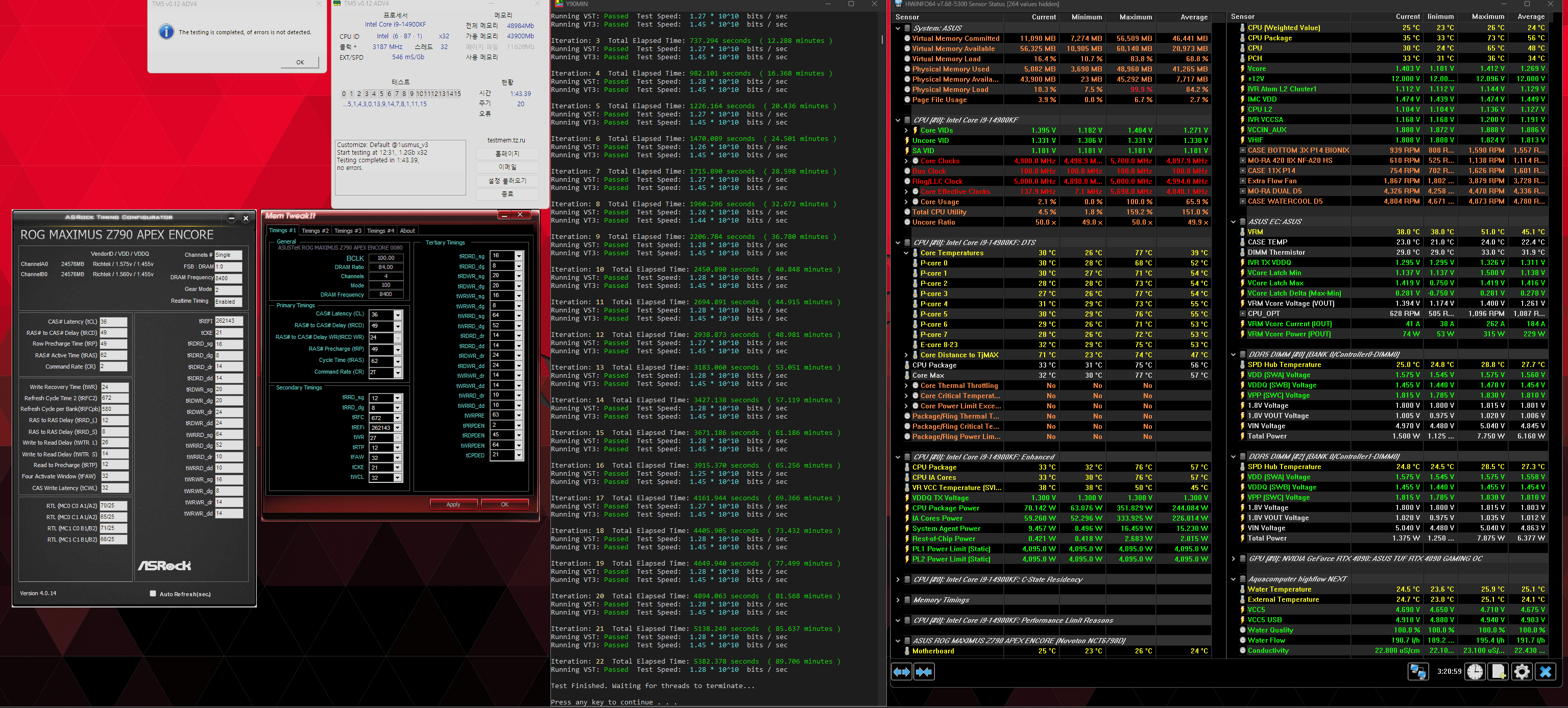Expand GPU RTX 4090 sensor group
The width and height of the screenshot is (1568, 708).
click(1233, 559)
